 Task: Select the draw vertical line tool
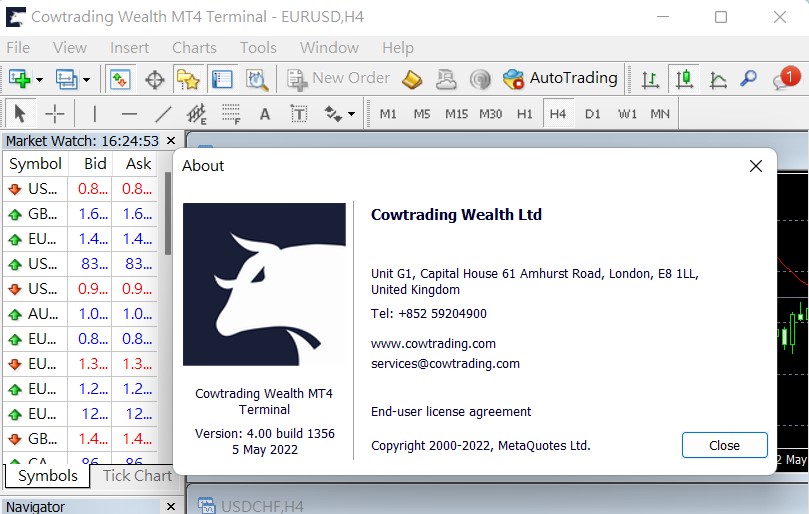coord(95,114)
